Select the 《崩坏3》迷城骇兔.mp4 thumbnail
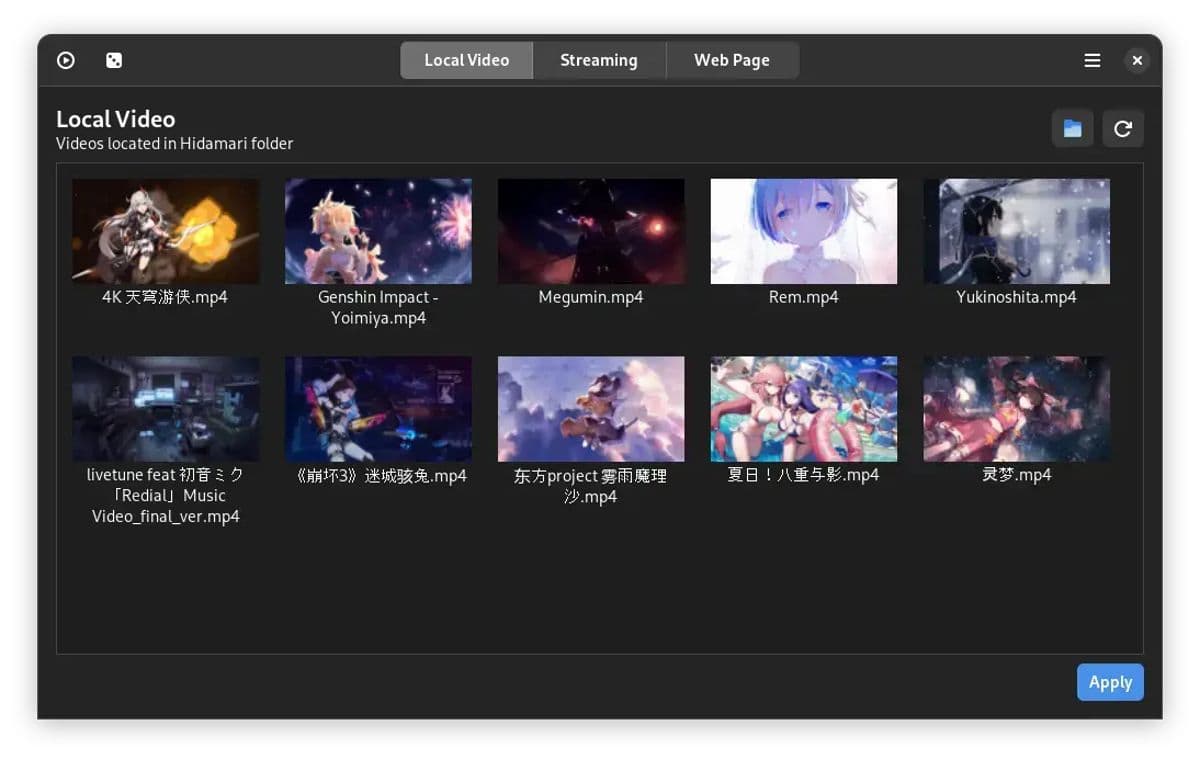The height and width of the screenshot is (760, 1200). (x=379, y=409)
